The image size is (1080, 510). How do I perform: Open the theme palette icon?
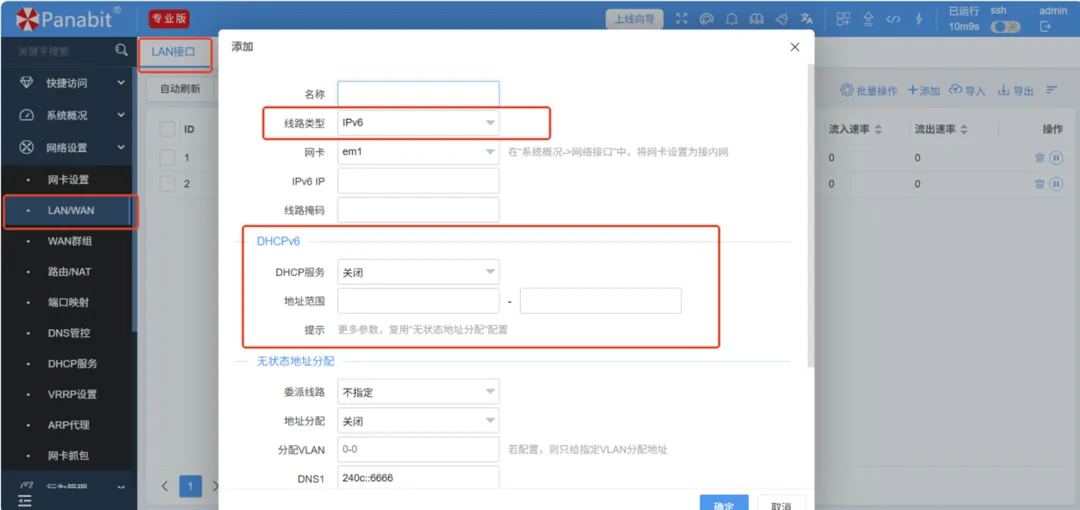pos(707,19)
